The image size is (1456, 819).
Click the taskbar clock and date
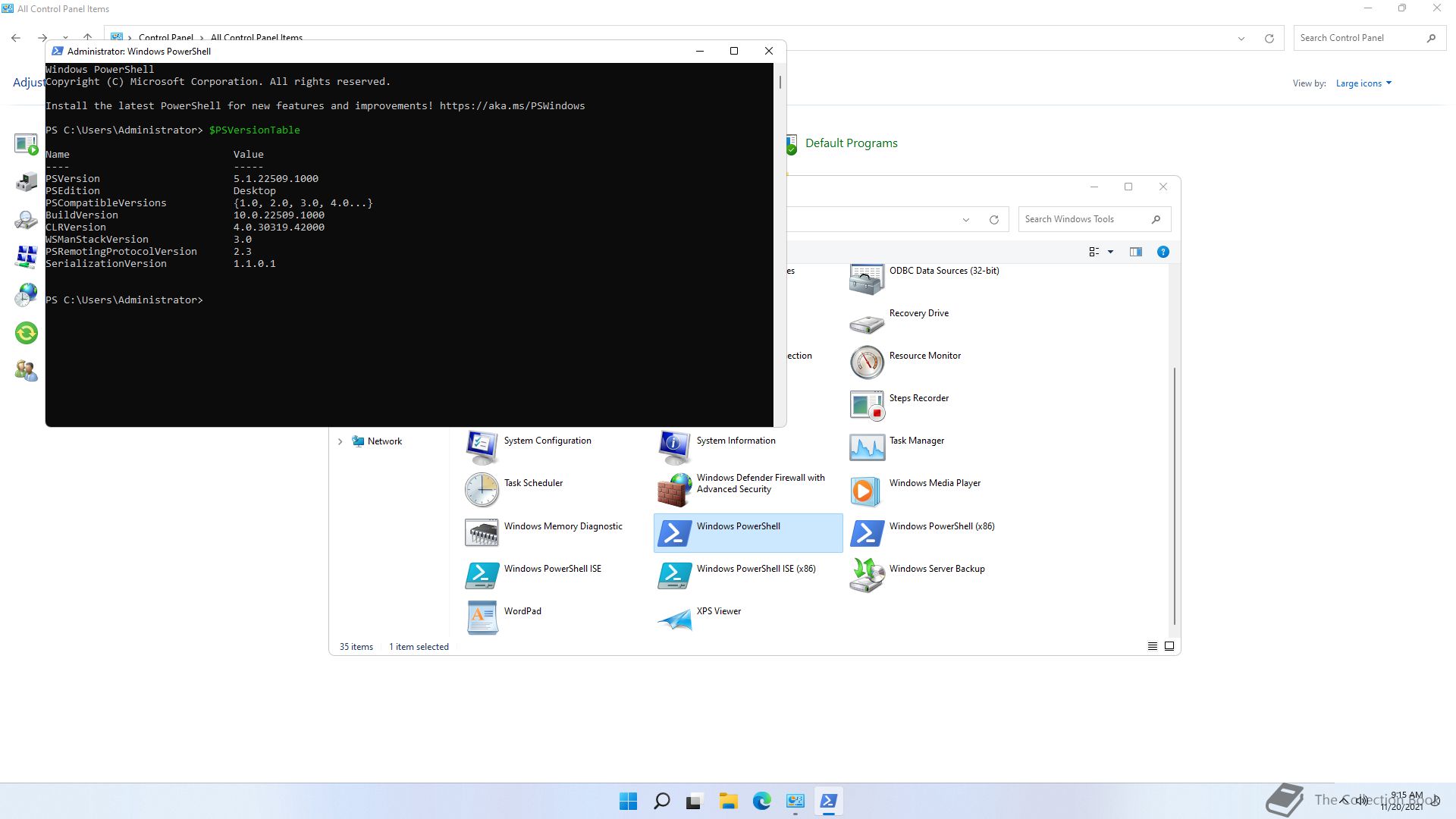pos(1403,801)
